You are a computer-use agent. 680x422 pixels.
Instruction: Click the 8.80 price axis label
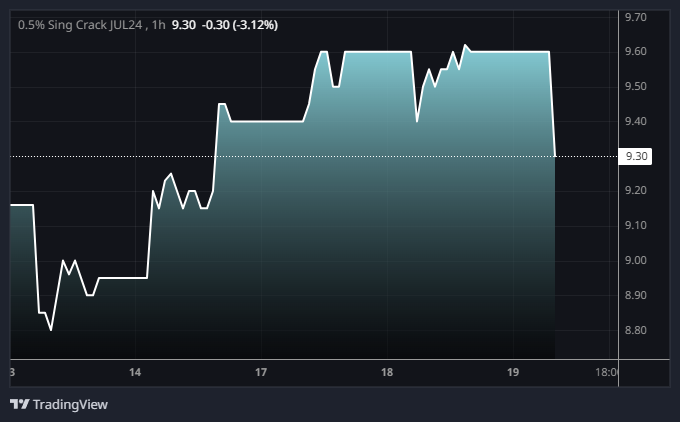pos(635,331)
